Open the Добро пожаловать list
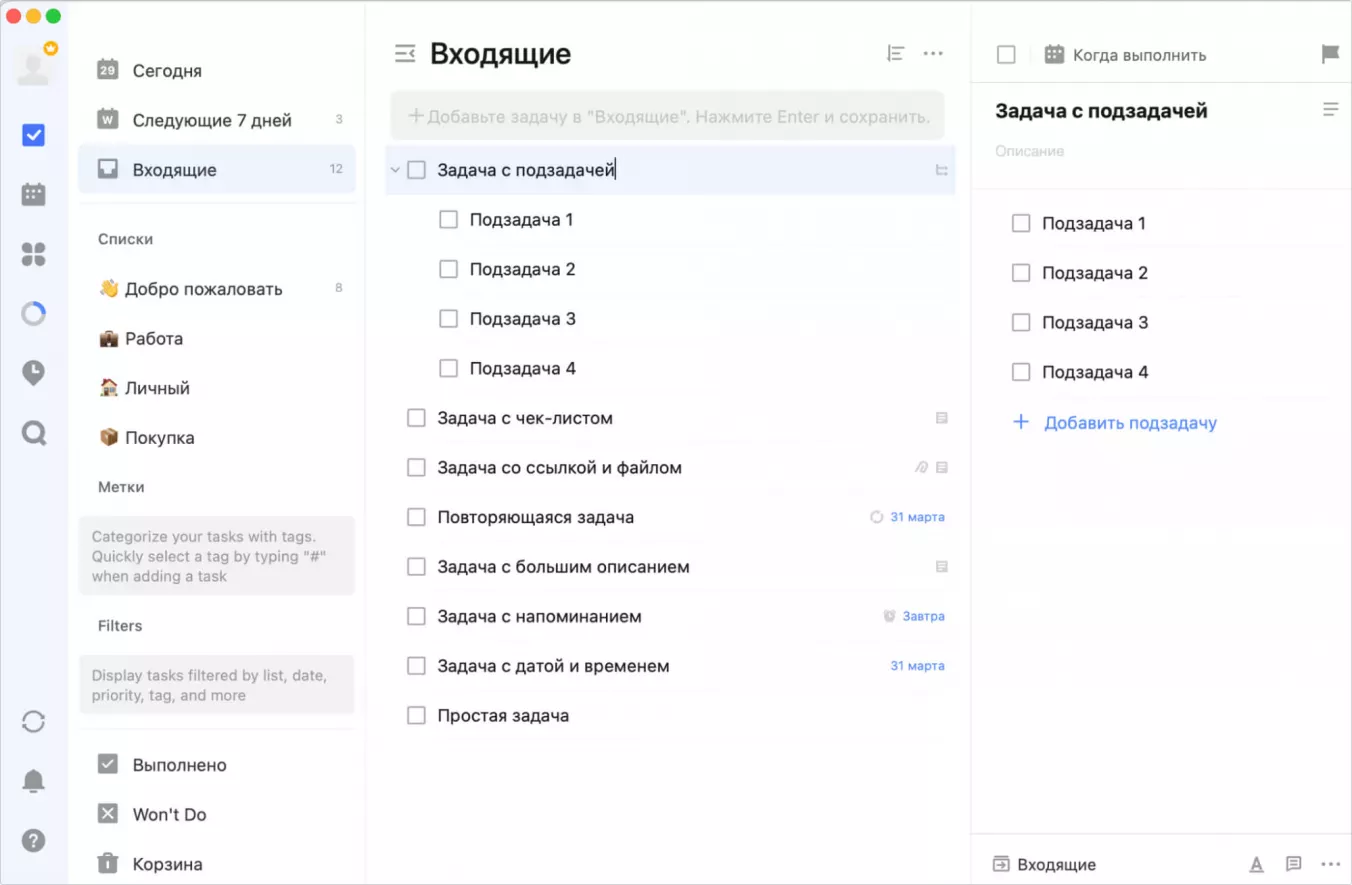Viewport: 1352px width, 885px height. (217, 289)
